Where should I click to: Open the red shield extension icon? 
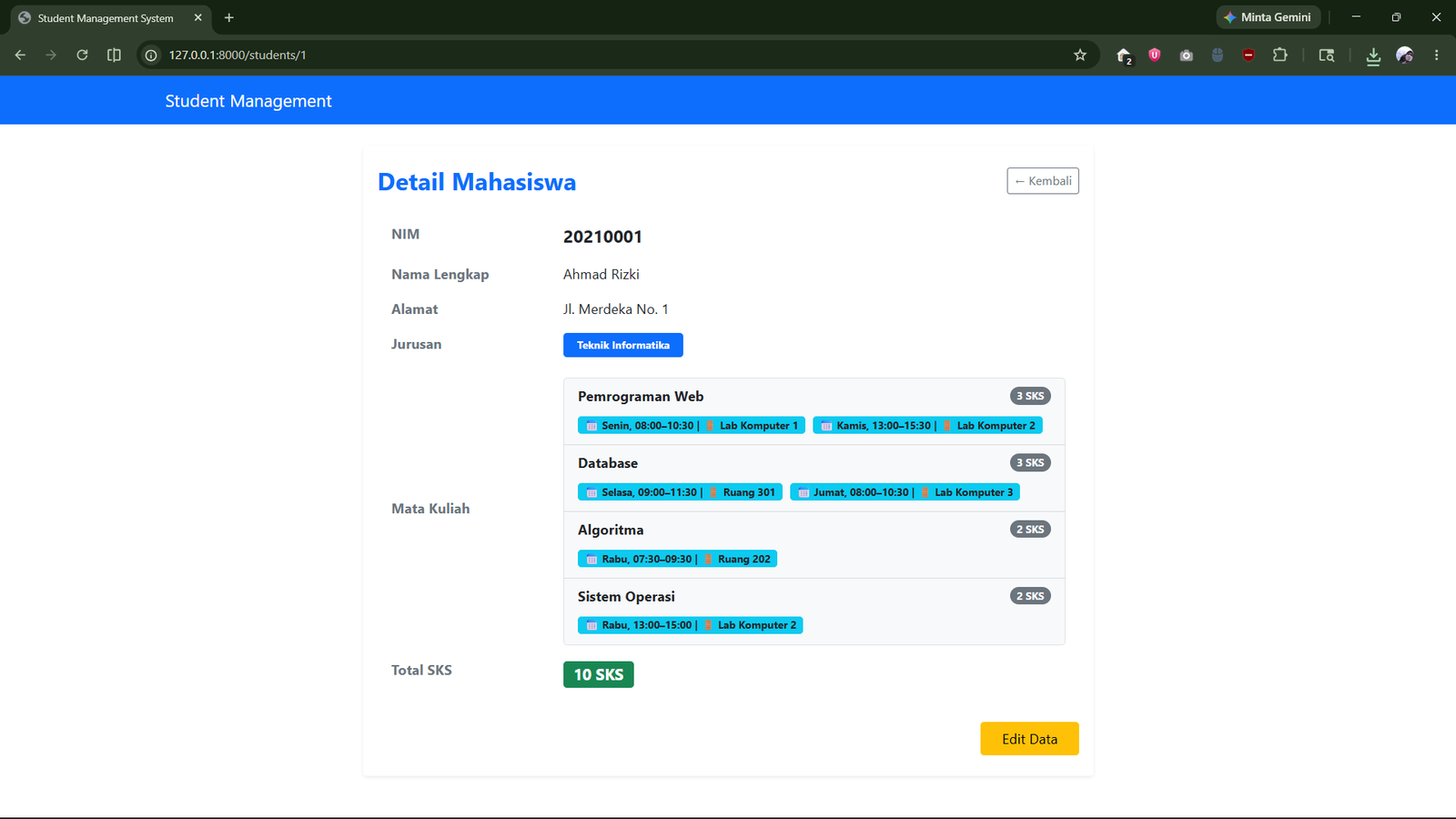[1155, 55]
